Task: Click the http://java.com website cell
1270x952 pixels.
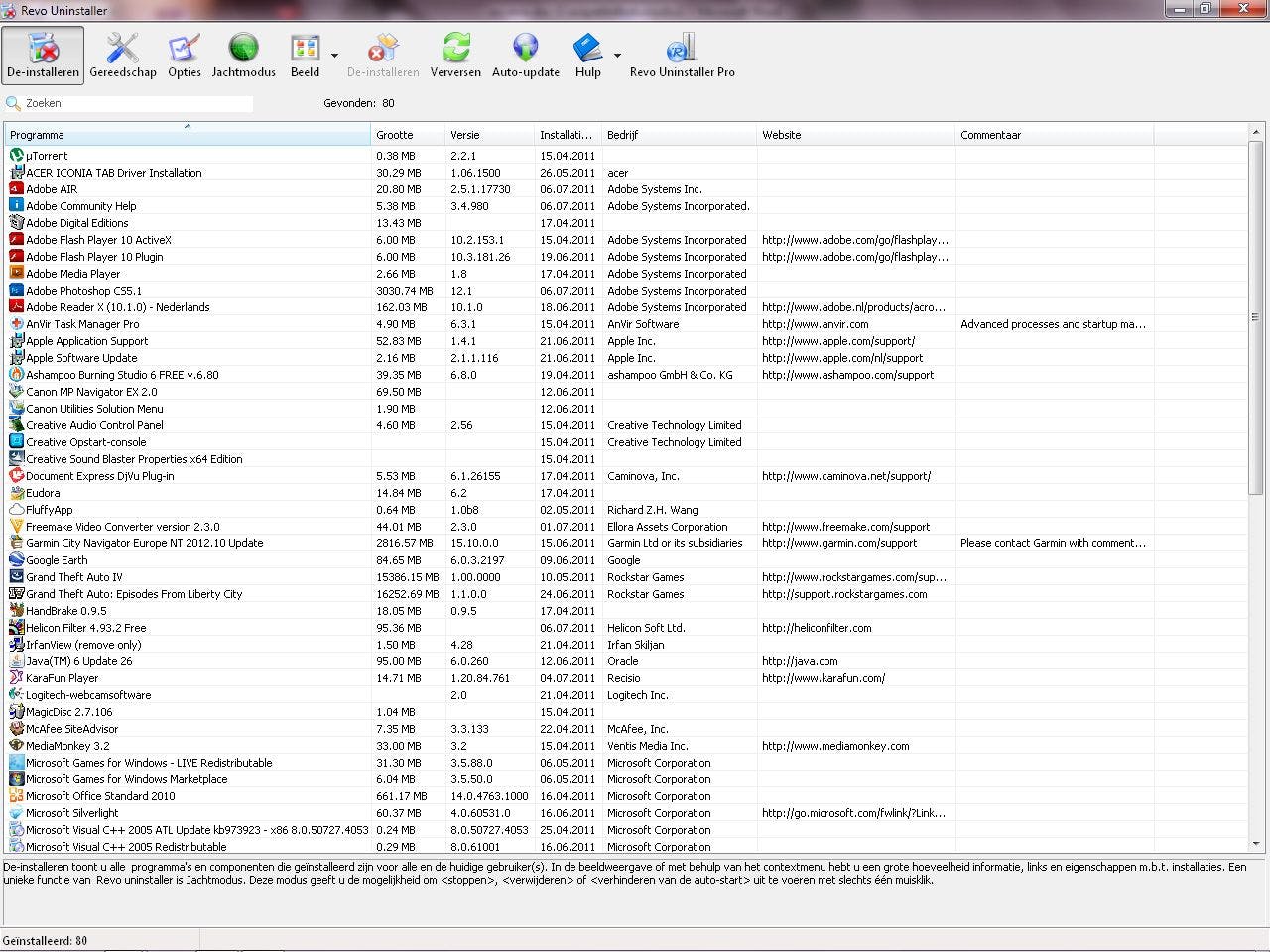Action: coord(800,661)
